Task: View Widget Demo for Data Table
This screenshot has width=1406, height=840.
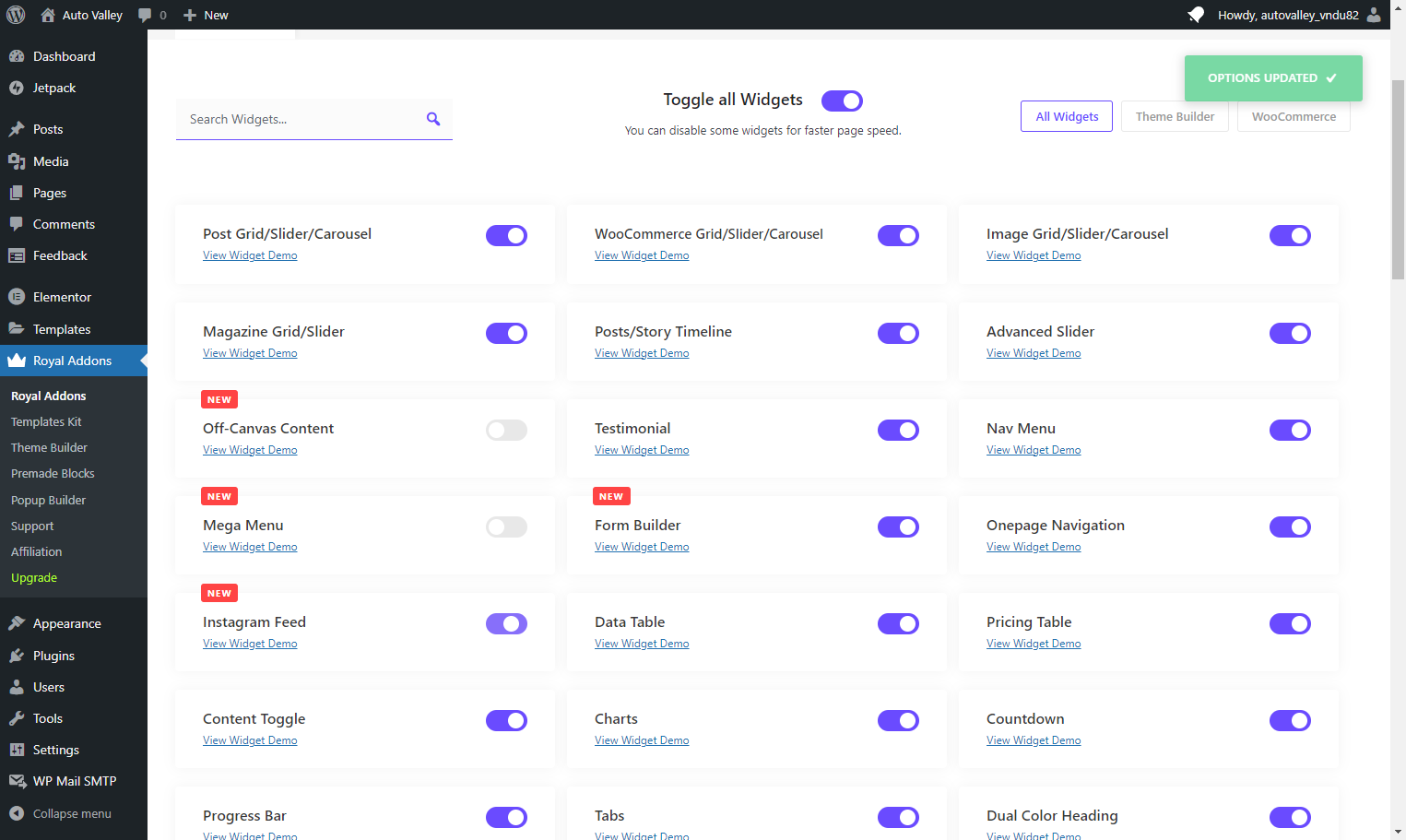Action: [642, 644]
